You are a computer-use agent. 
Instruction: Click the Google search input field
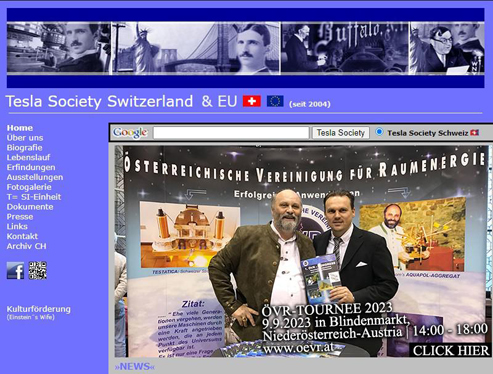click(x=231, y=133)
